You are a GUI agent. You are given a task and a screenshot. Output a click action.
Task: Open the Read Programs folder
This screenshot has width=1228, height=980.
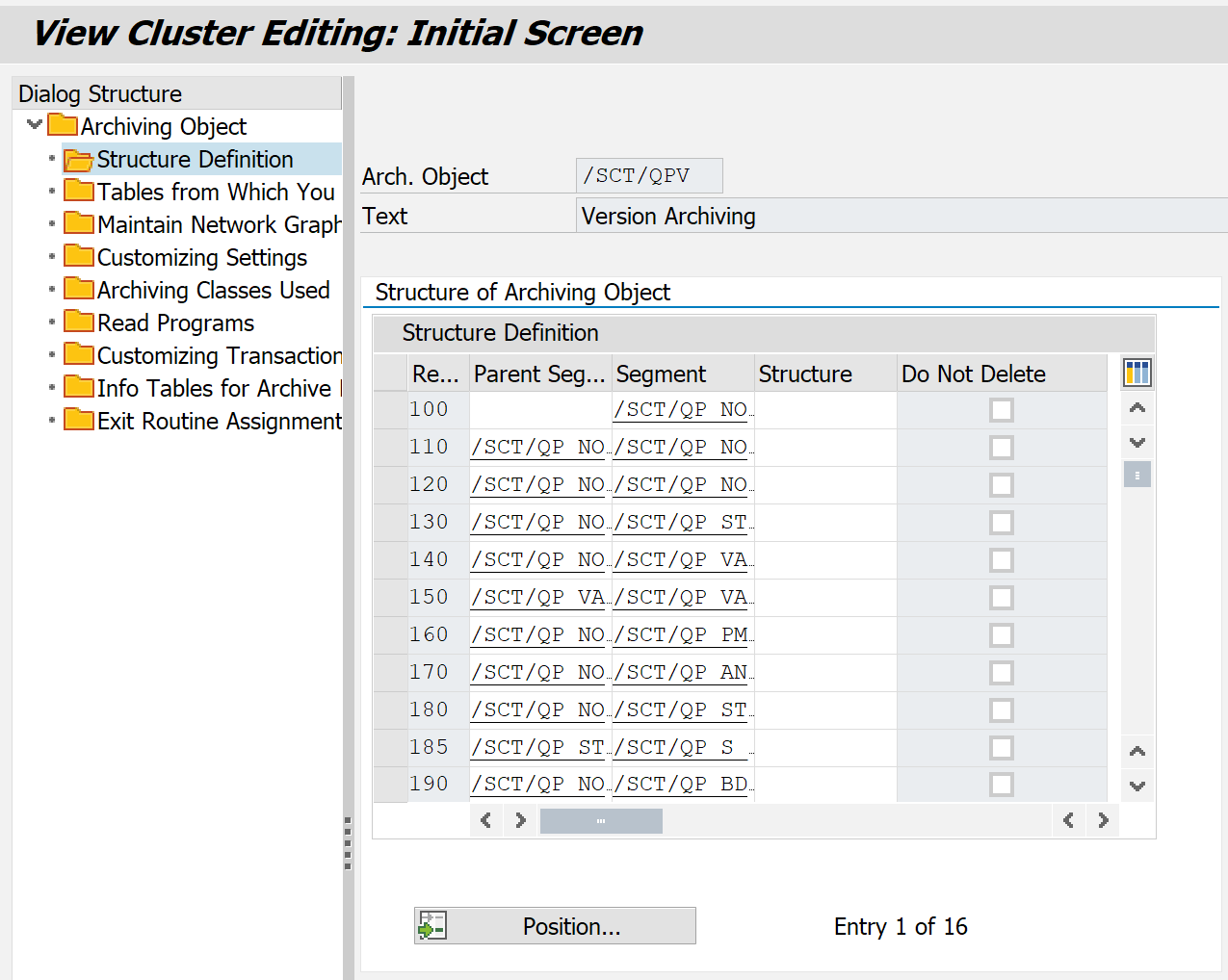175,323
